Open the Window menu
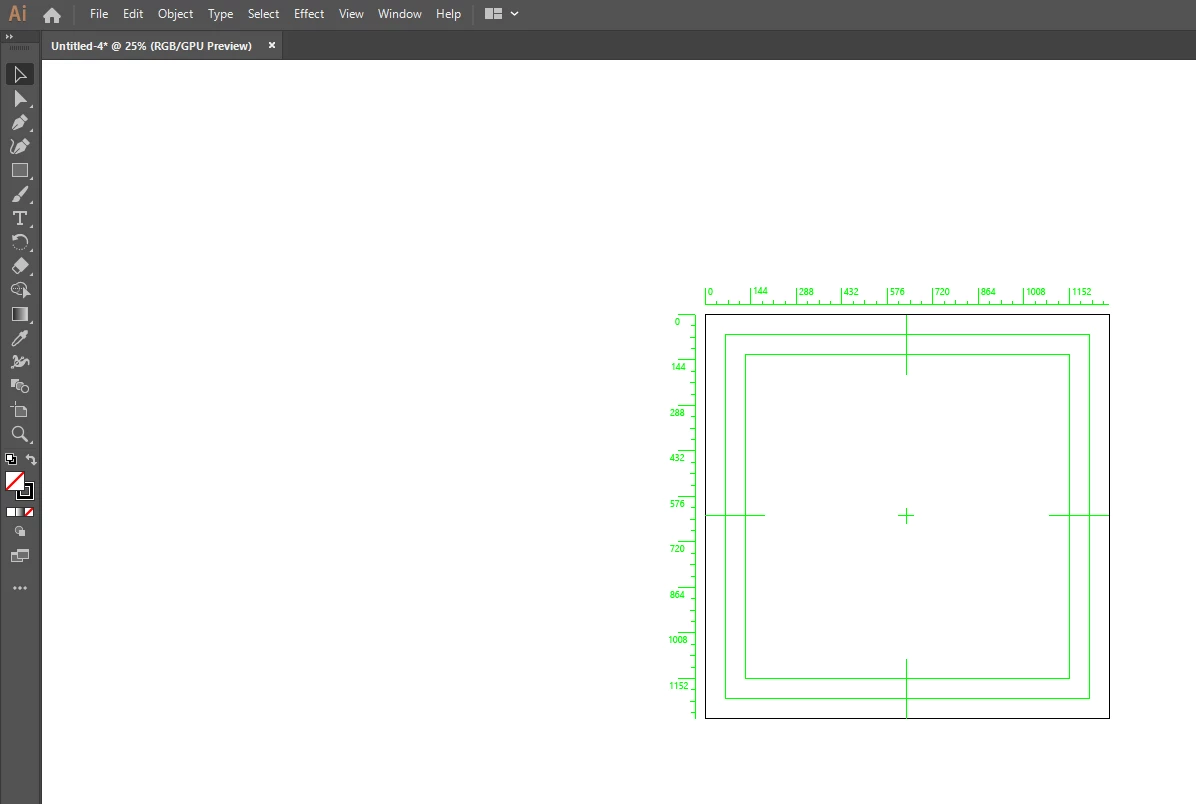 (400, 14)
